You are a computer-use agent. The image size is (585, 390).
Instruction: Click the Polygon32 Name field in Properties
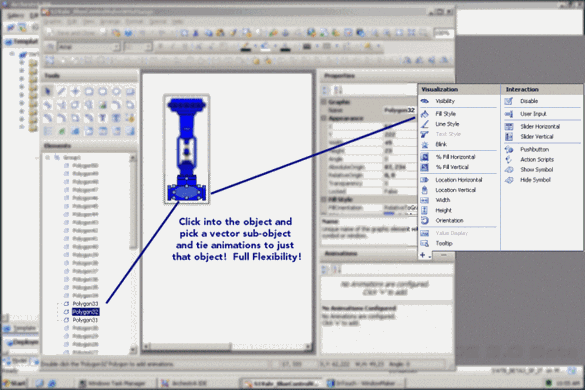pyautogui.click(x=400, y=110)
